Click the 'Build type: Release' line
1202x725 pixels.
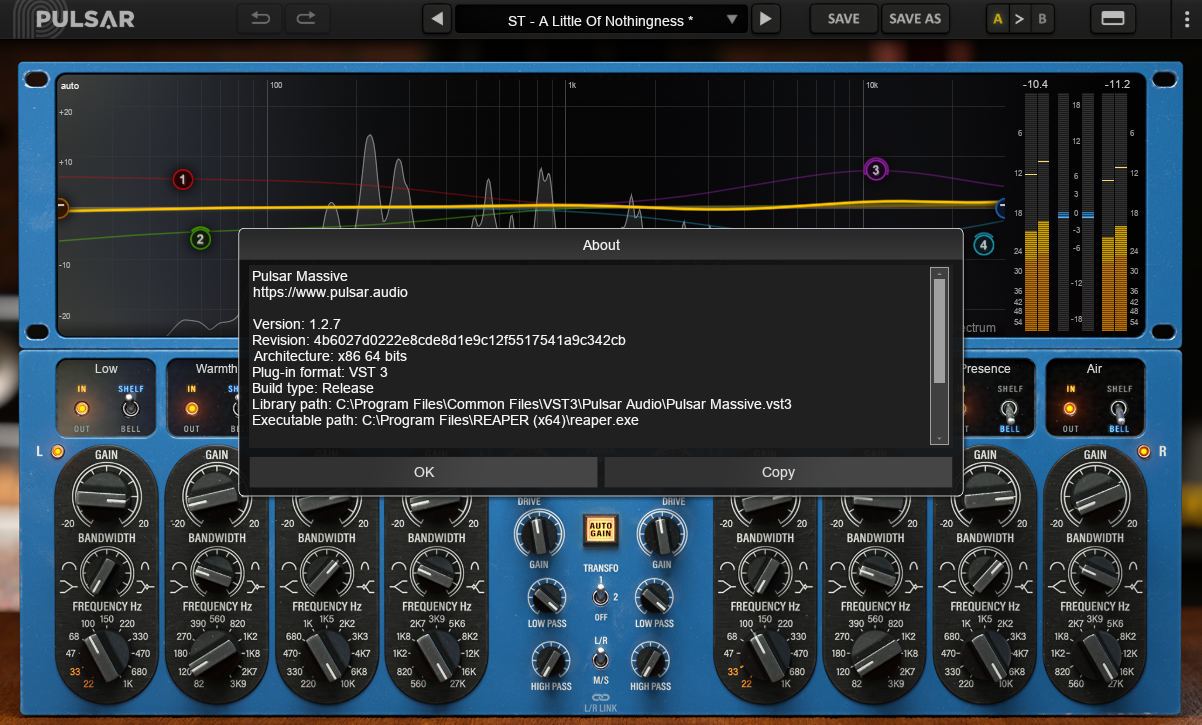313,388
